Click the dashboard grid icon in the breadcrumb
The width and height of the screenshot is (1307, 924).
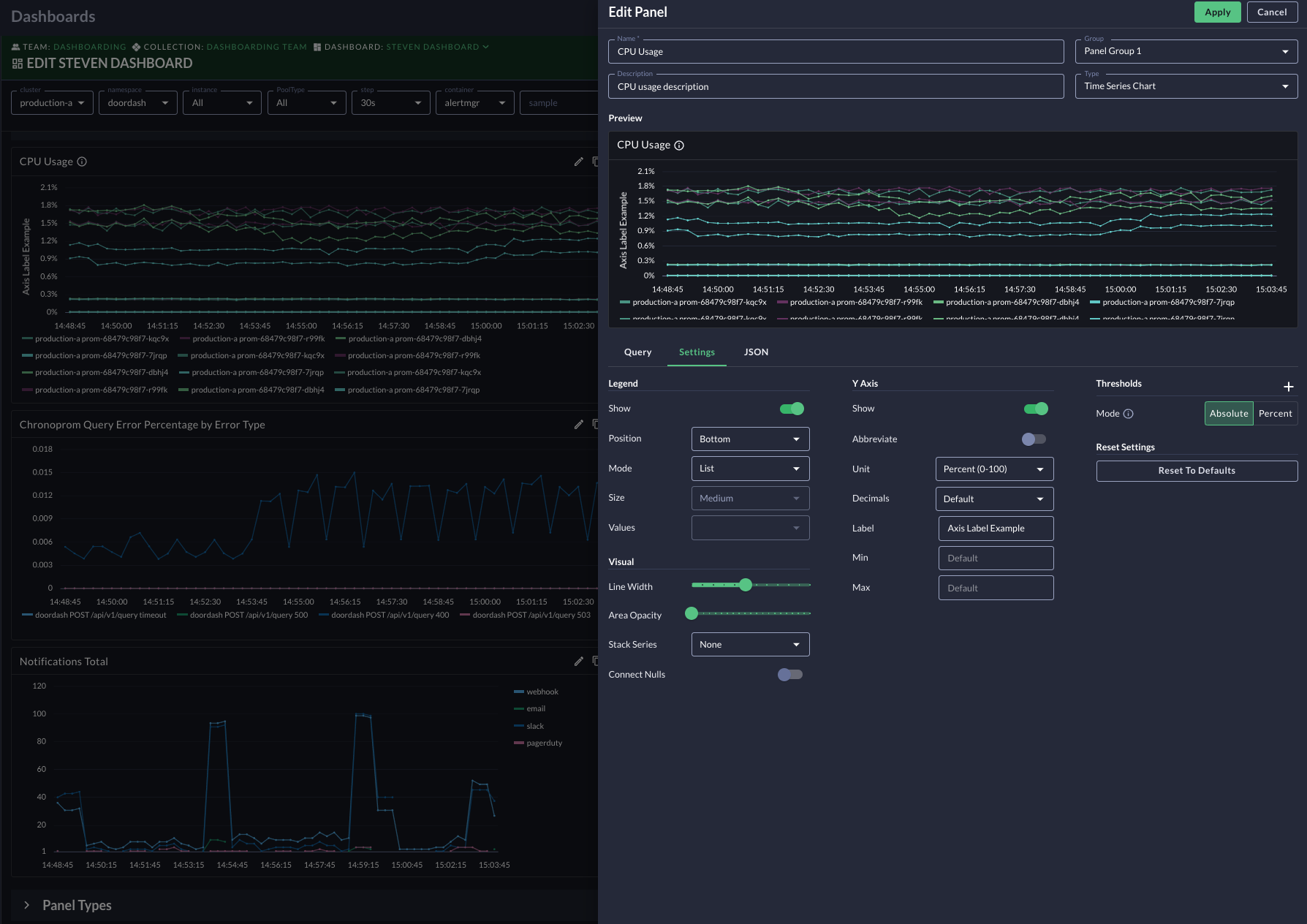click(317, 47)
